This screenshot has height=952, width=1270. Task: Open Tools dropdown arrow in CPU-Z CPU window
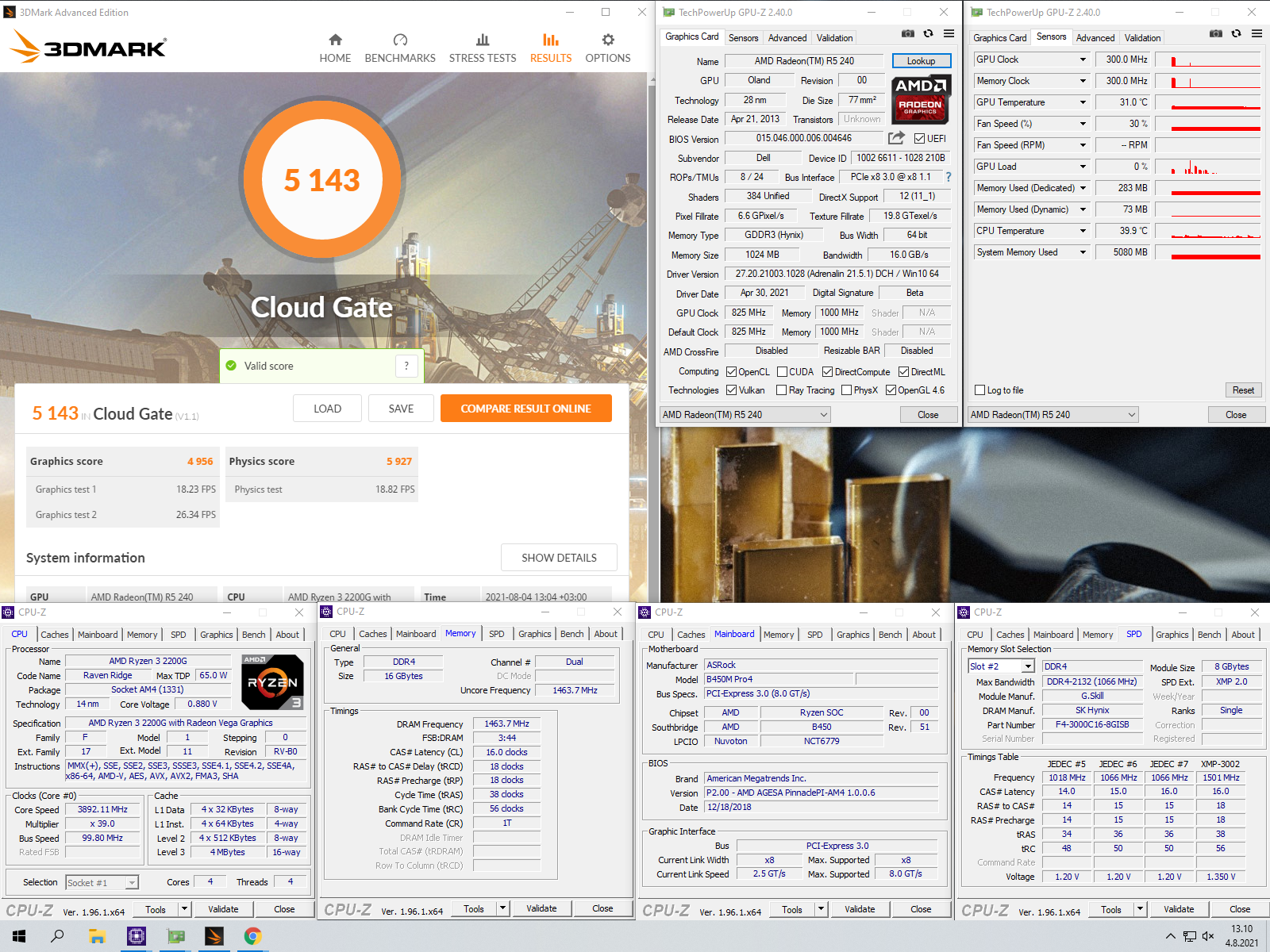[184, 909]
